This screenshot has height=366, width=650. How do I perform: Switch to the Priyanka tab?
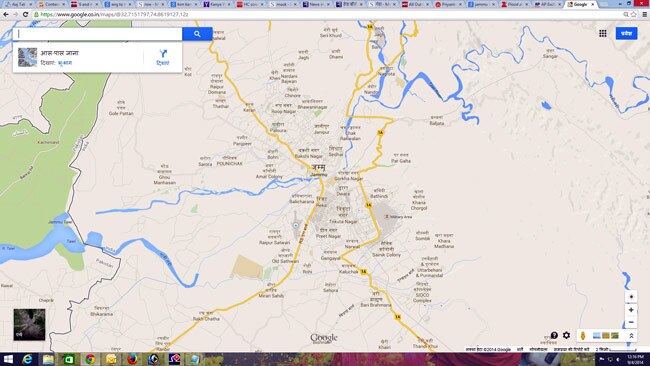[449, 4]
